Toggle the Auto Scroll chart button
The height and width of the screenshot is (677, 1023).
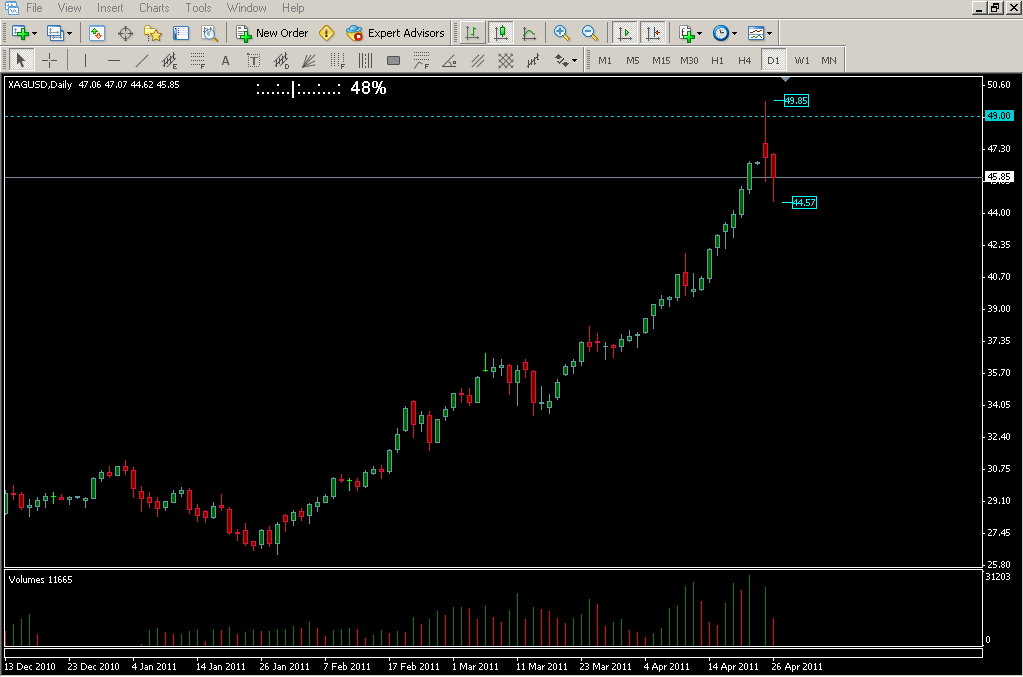point(624,33)
